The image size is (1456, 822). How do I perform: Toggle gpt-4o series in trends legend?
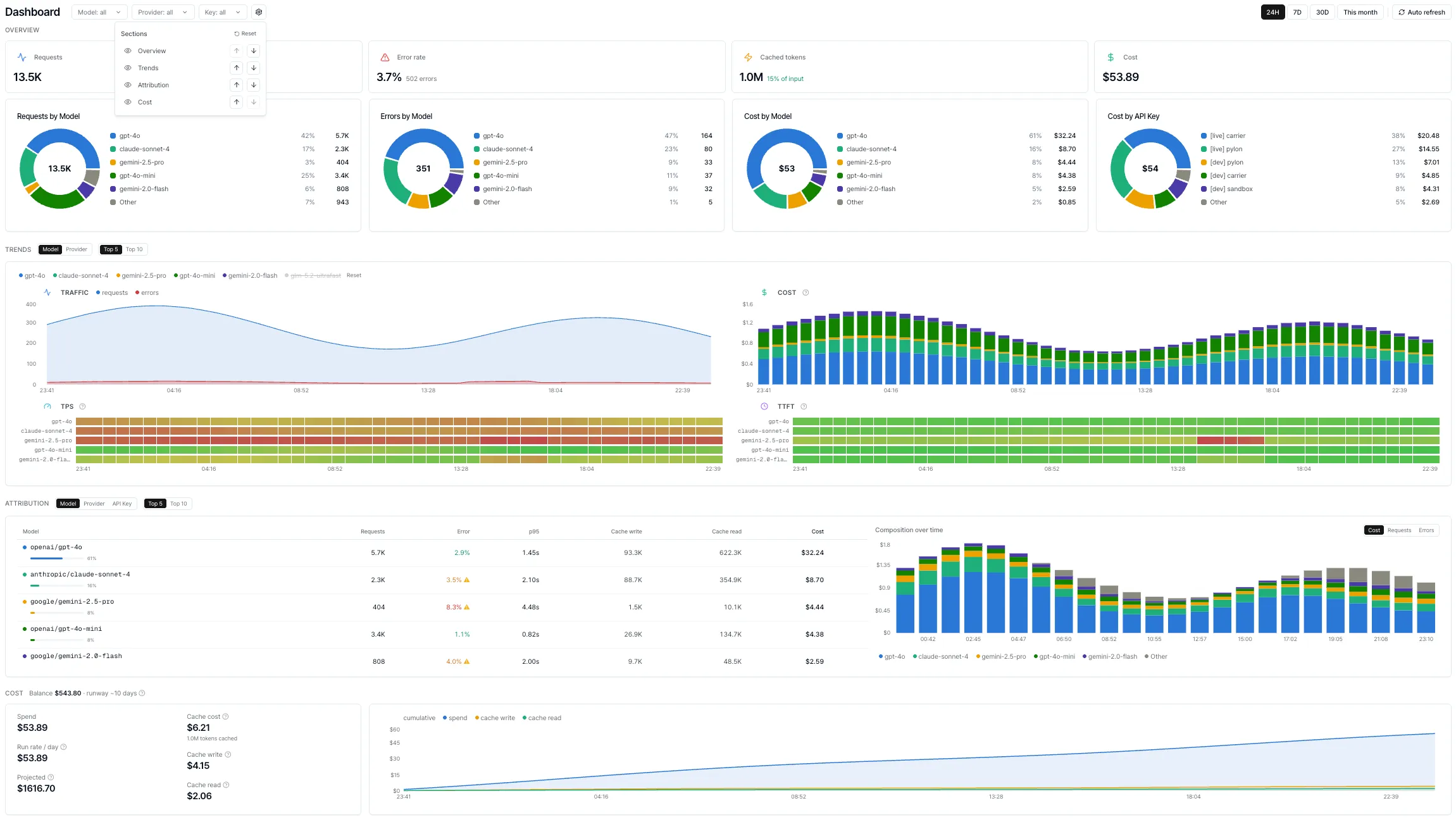coord(32,275)
